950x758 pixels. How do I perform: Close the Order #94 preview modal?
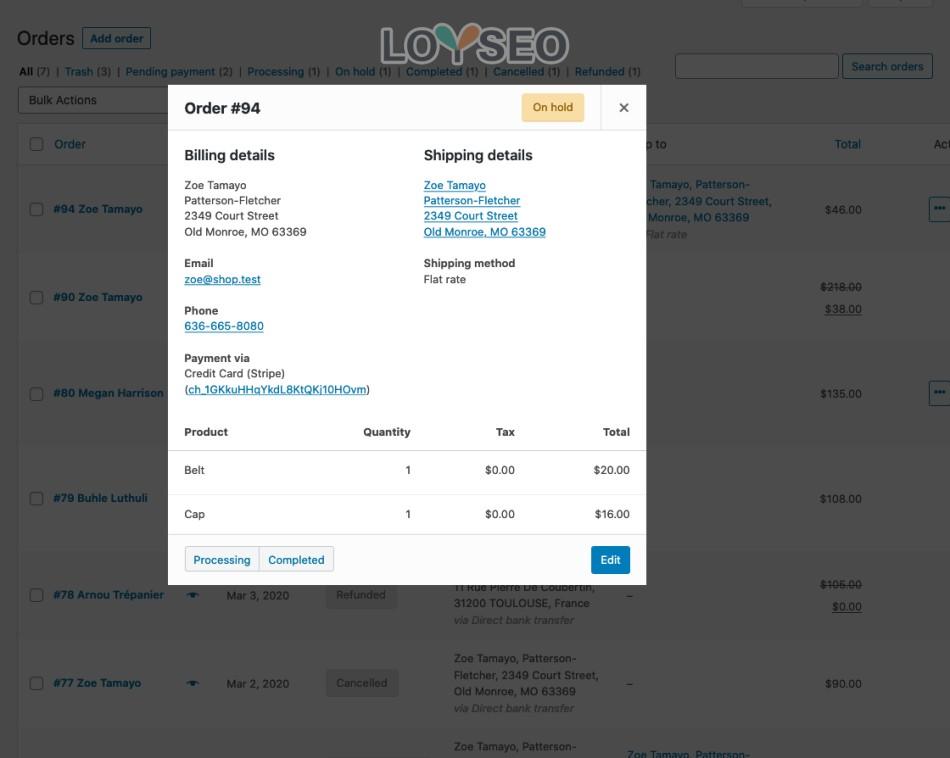coord(623,107)
